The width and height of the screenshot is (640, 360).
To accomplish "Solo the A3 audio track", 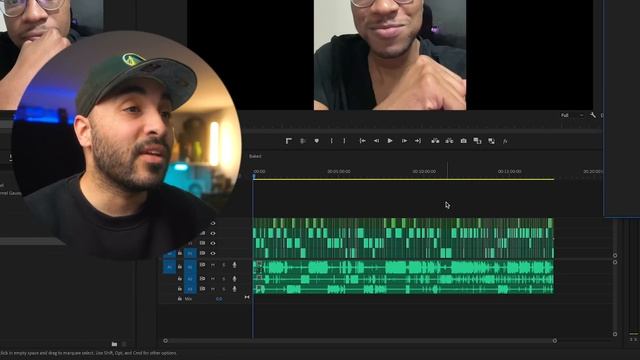I will click(223, 289).
